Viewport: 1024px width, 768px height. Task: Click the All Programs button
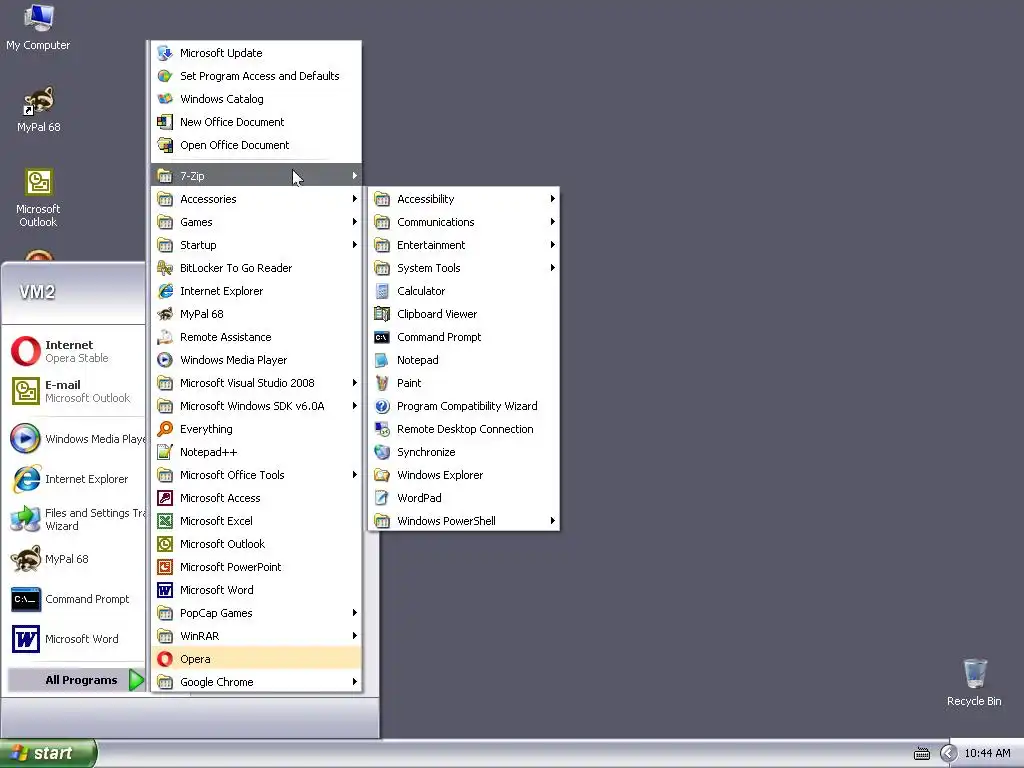point(76,680)
